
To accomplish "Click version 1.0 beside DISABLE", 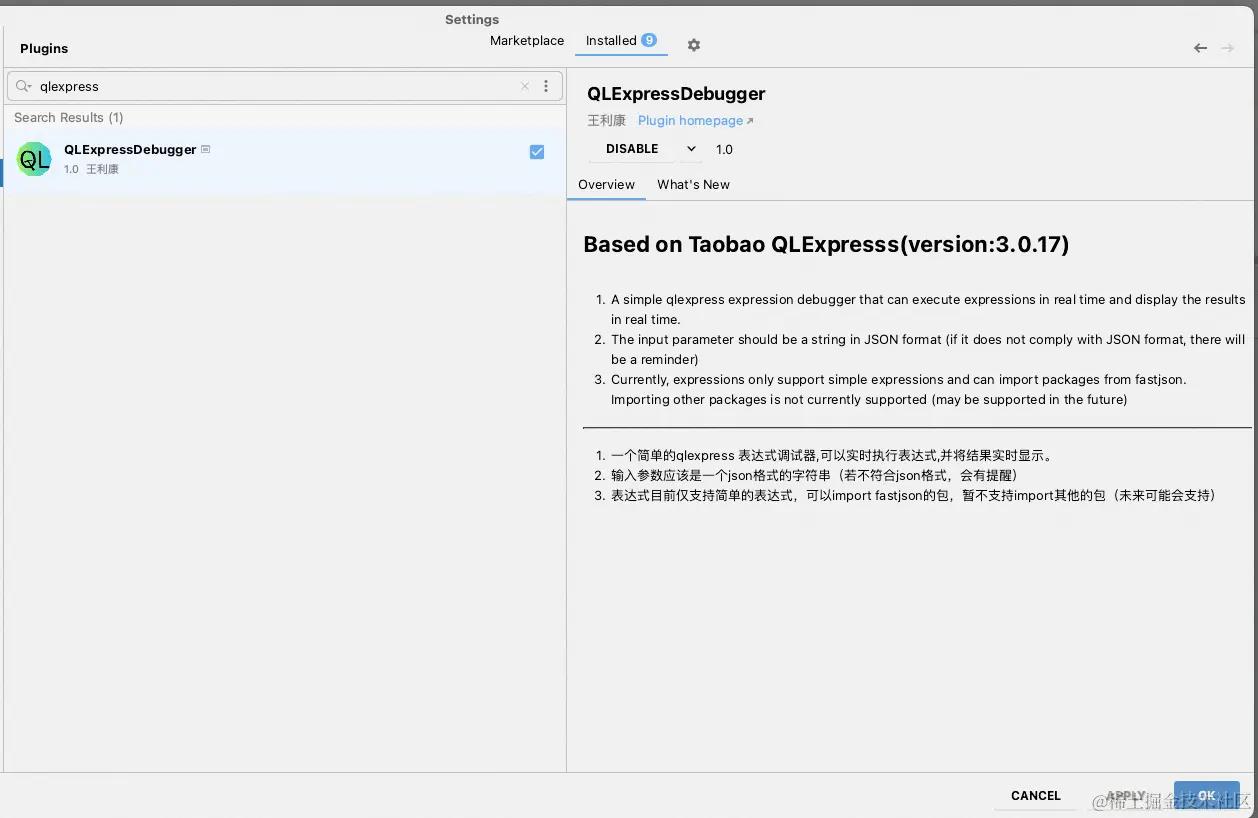I will tap(724, 150).
